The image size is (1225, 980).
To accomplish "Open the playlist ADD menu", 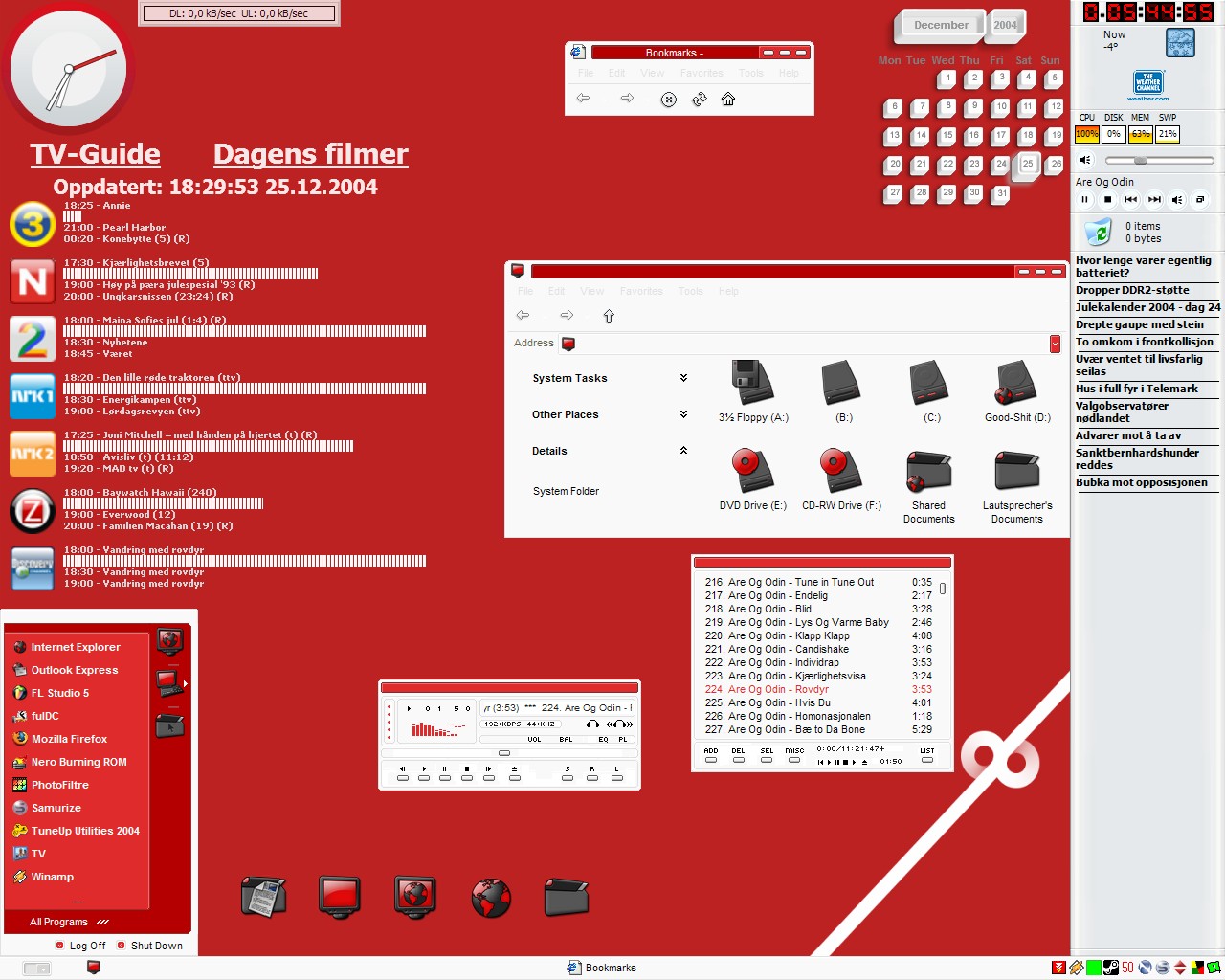I will 711,755.
